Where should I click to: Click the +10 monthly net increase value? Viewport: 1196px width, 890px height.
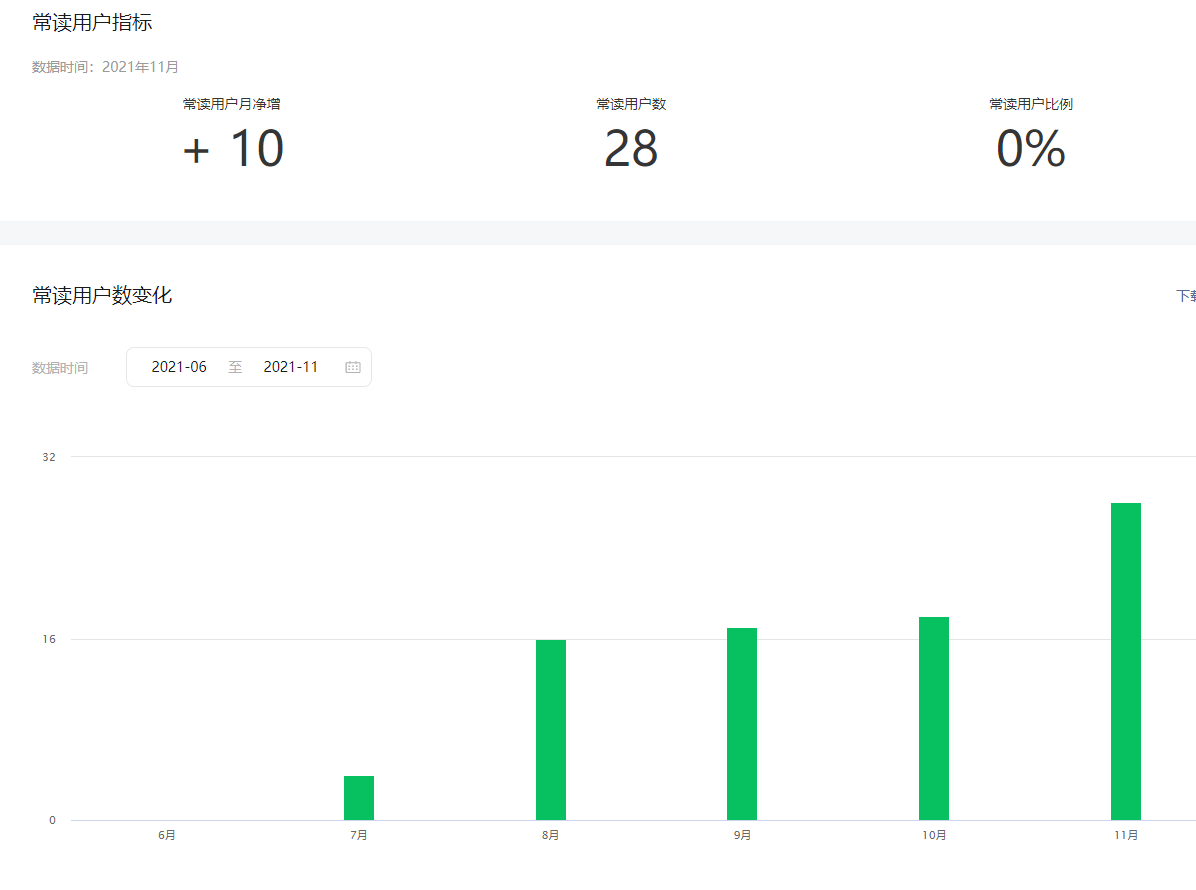pos(233,149)
